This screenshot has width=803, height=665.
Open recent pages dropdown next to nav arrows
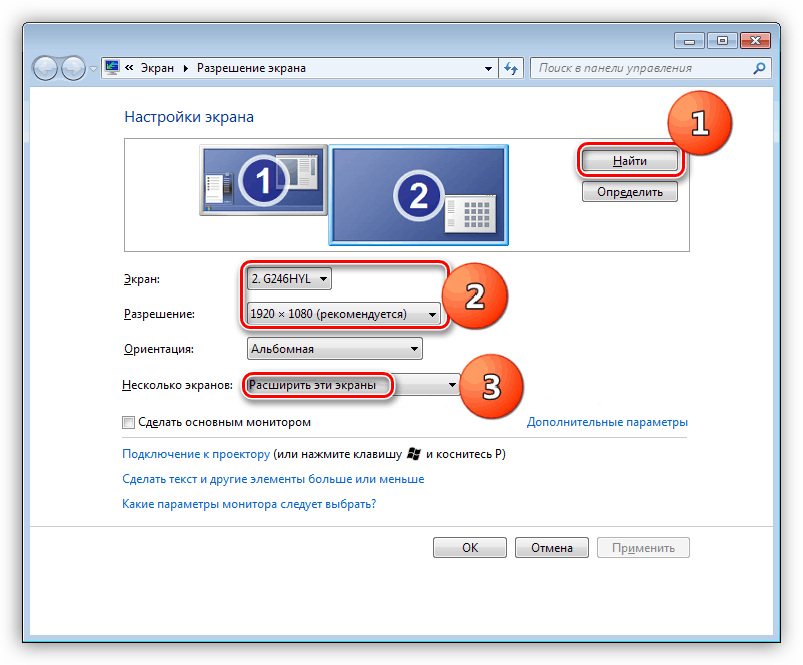point(93,68)
